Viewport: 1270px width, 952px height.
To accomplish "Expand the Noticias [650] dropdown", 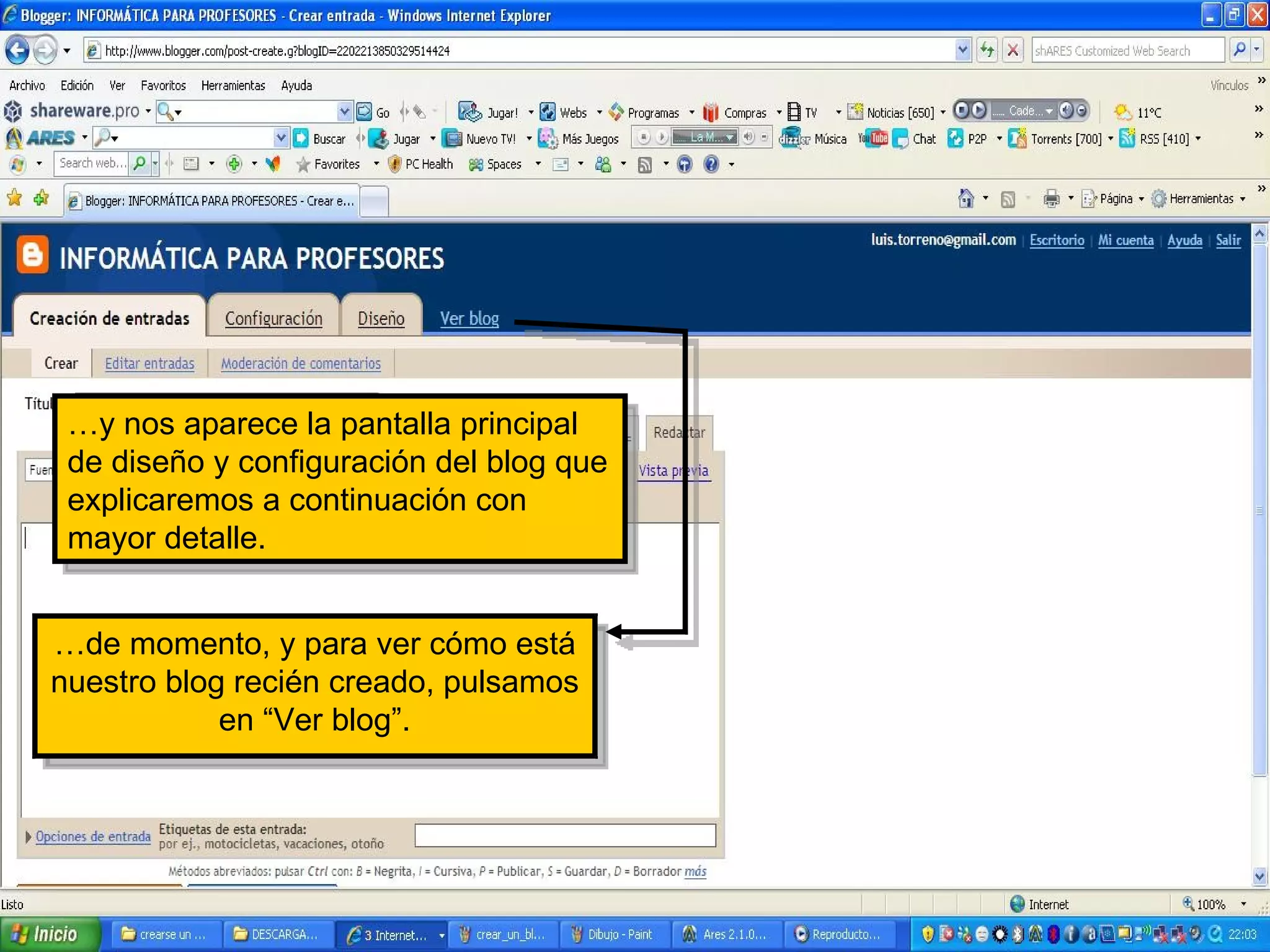I will point(943,113).
